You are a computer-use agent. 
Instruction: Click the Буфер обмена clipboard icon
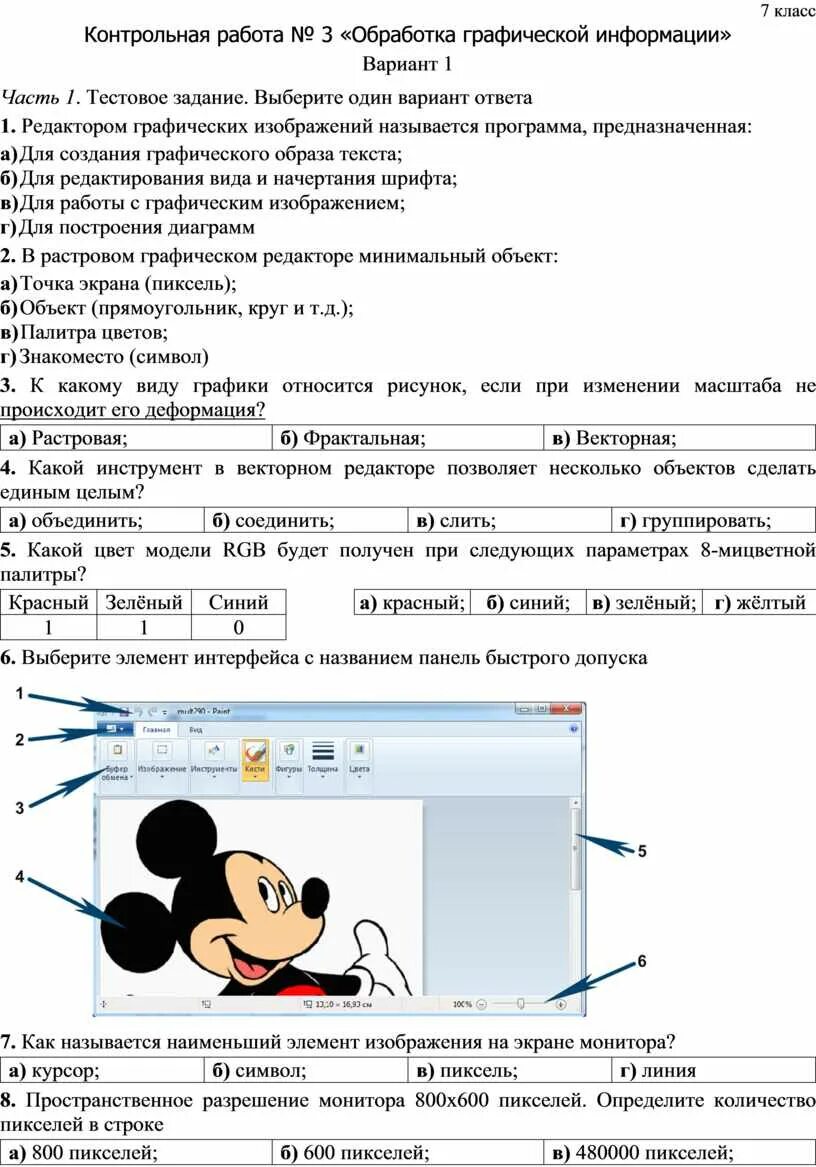[x=117, y=750]
